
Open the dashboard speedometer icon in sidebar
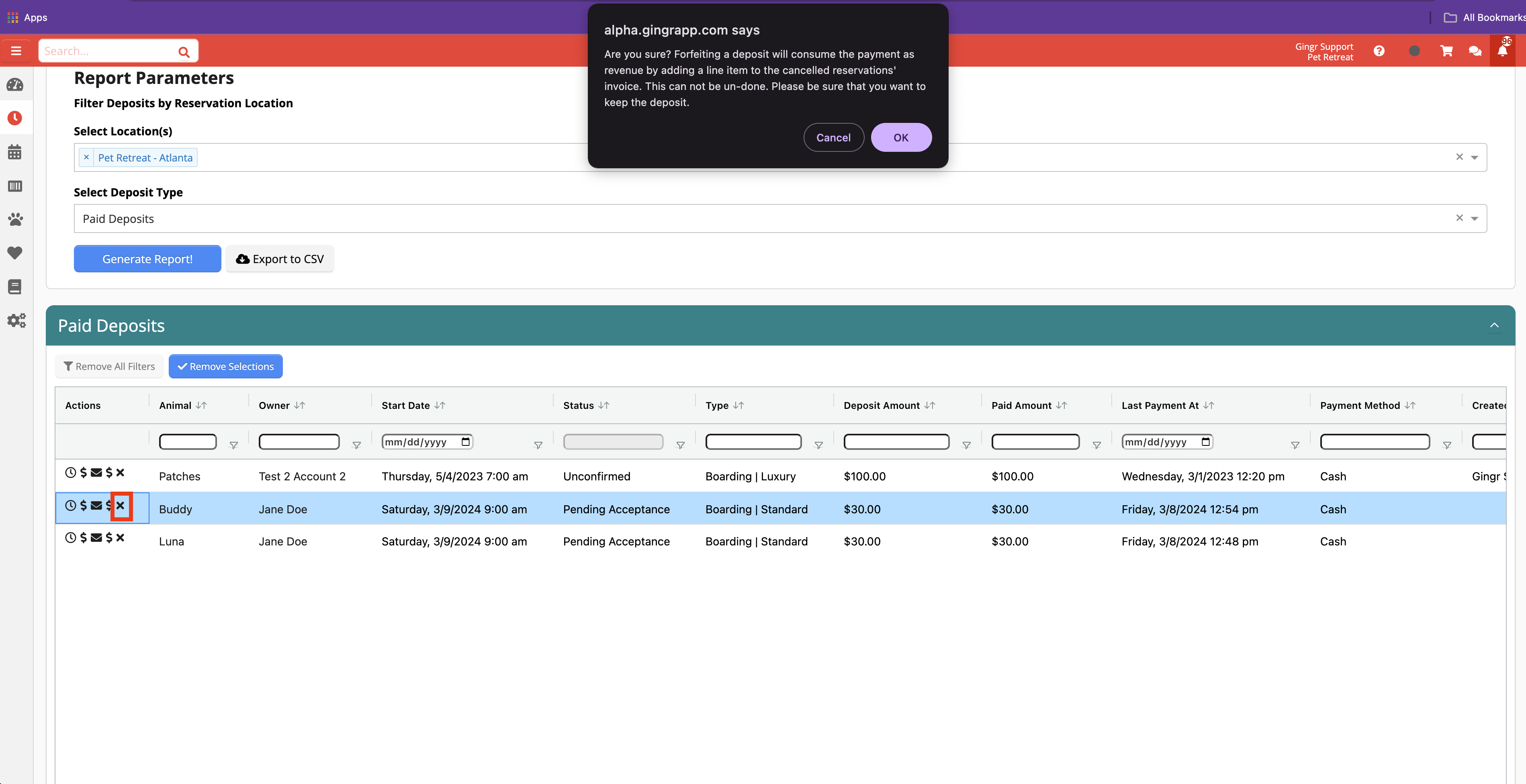15,85
